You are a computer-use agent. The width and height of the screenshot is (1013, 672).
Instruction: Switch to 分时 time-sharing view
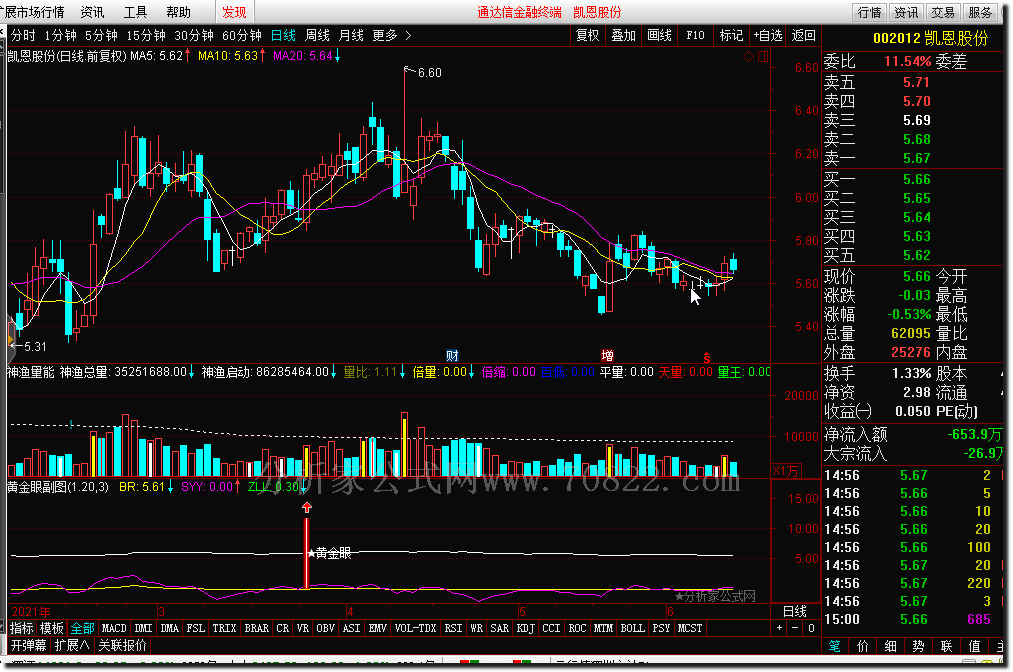tap(23, 36)
